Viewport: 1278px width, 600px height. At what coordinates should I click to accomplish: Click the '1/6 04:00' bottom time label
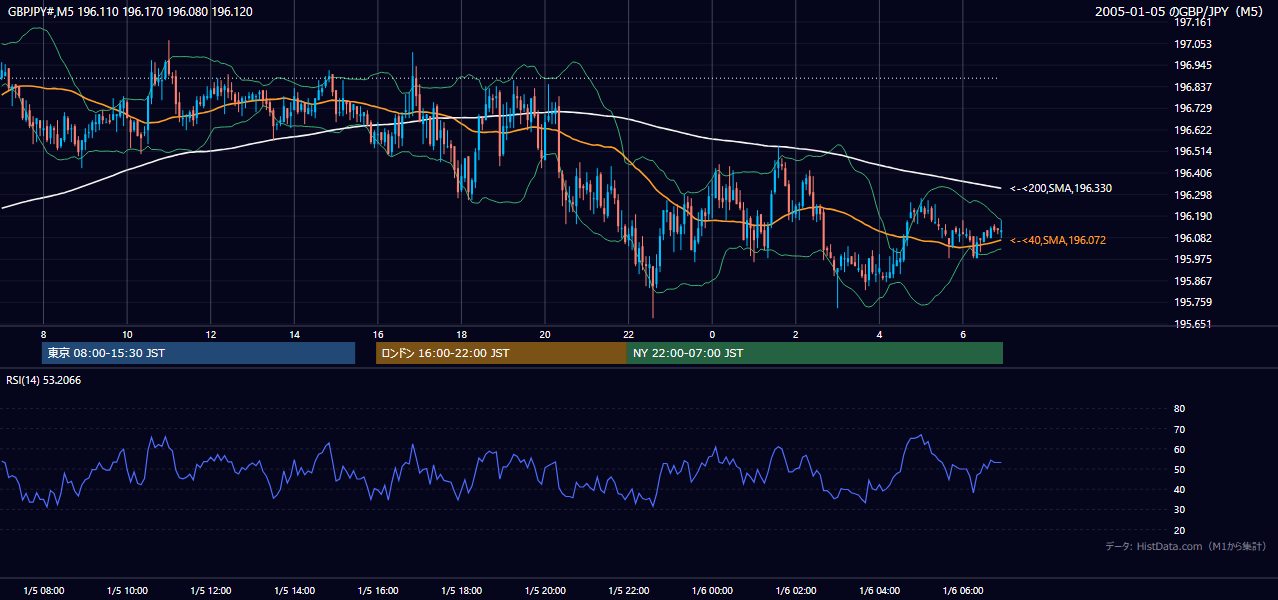[879, 591]
